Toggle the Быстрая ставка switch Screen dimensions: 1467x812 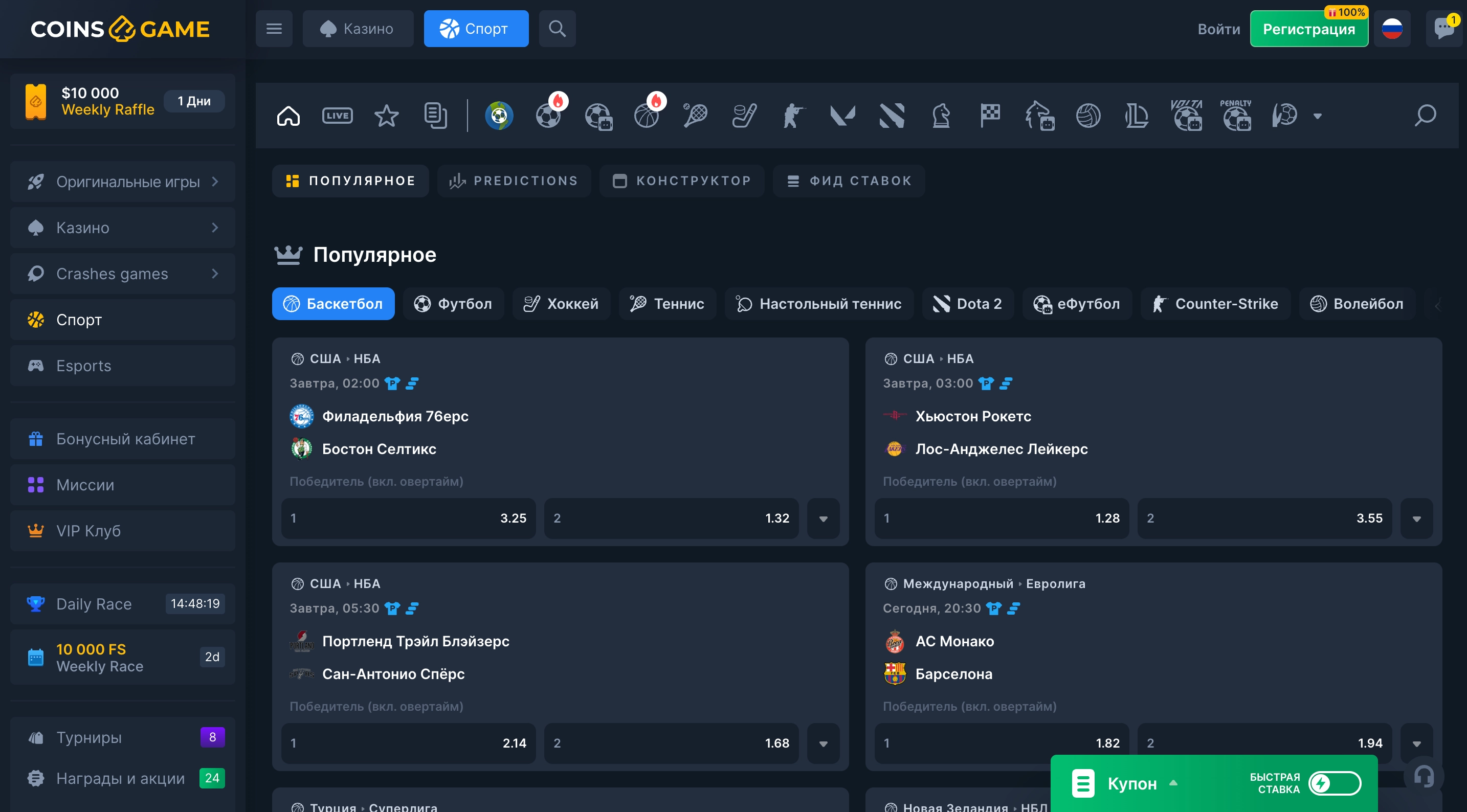click(x=1335, y=783)
